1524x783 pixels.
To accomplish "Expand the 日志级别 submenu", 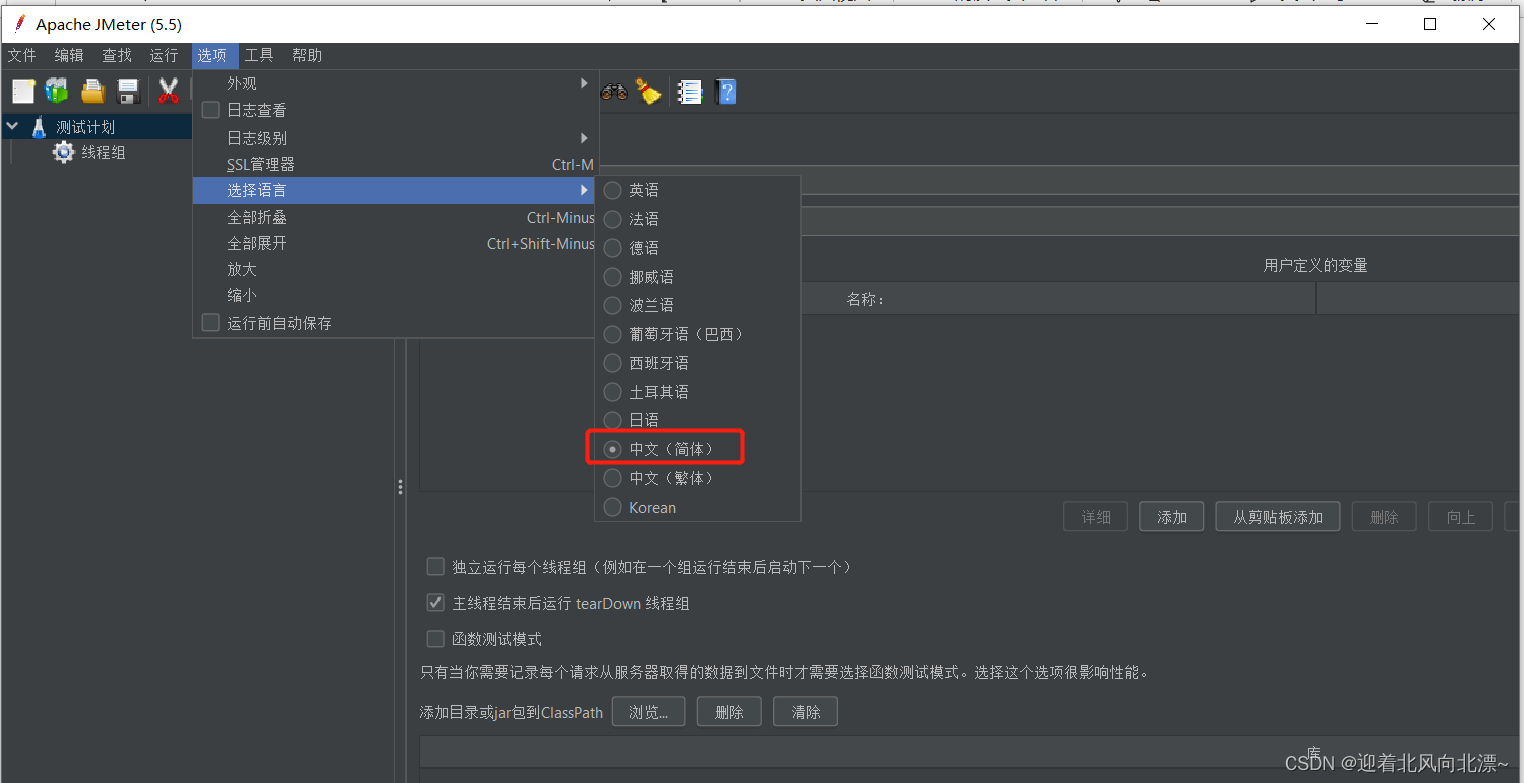I will coord(396,138).
